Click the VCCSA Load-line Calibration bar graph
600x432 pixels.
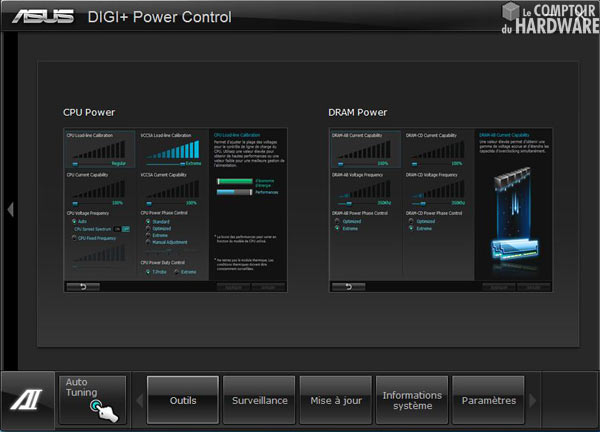172,151
